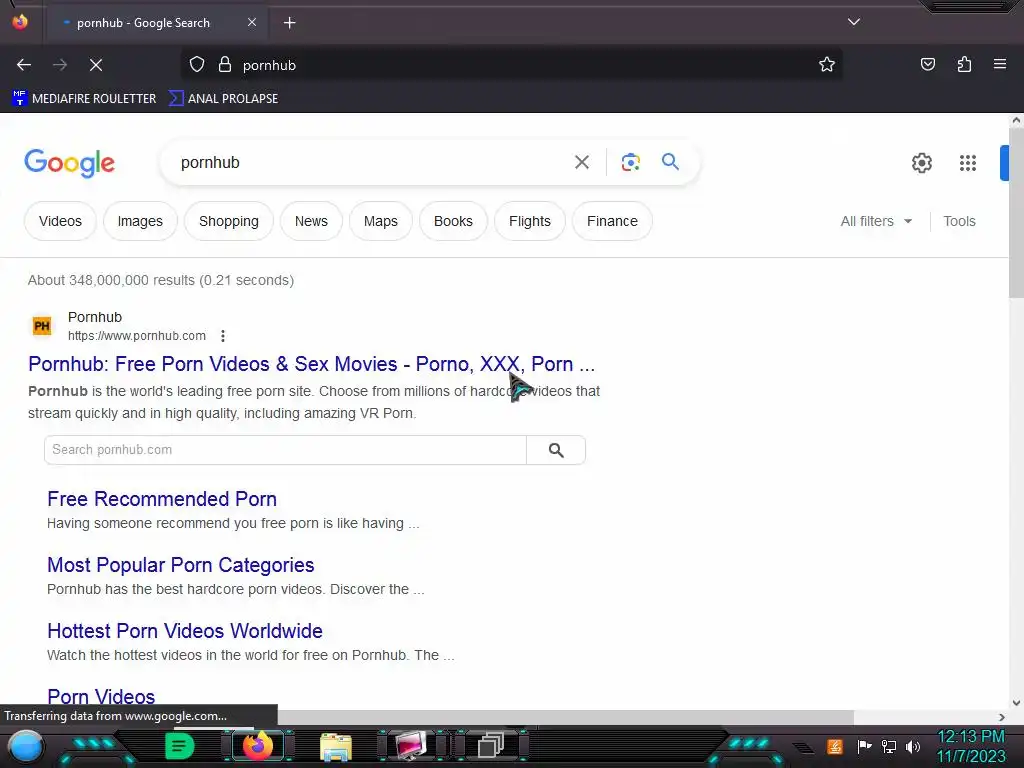Click the blue magnifier Google search button
Viewport: 1024px width, 768px height.
pos(670,161)
